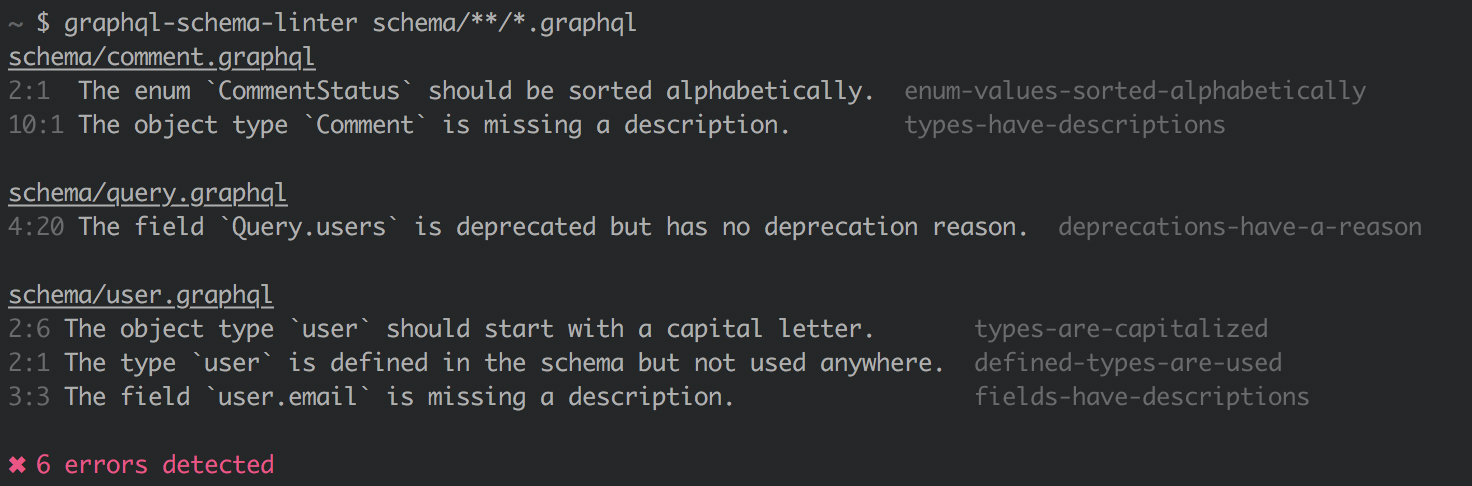Click the 3:3 line position marker
This screenshot has height=486, width=1472.
29,397
